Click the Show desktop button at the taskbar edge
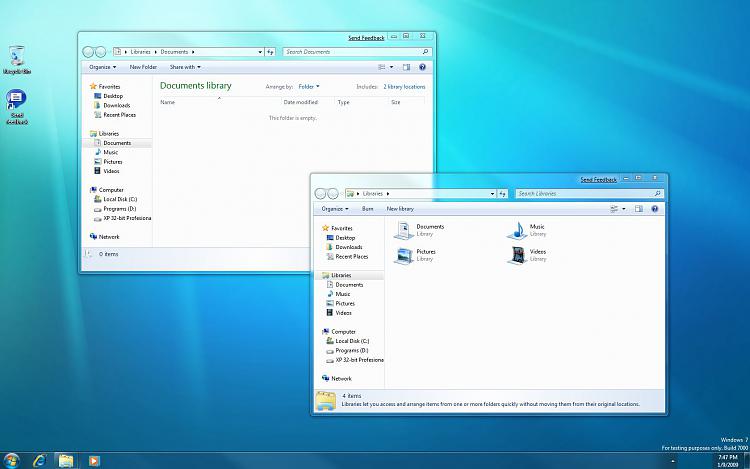The height and width of the screenshot is (469, 750). tap(746, 460)
